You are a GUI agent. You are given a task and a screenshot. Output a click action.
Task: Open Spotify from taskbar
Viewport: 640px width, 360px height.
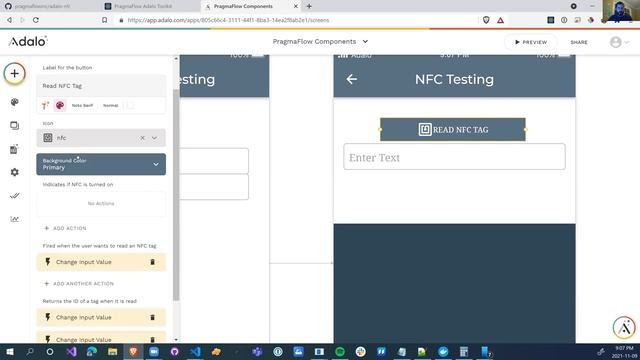pyautogui.click(x=340, y=351)
